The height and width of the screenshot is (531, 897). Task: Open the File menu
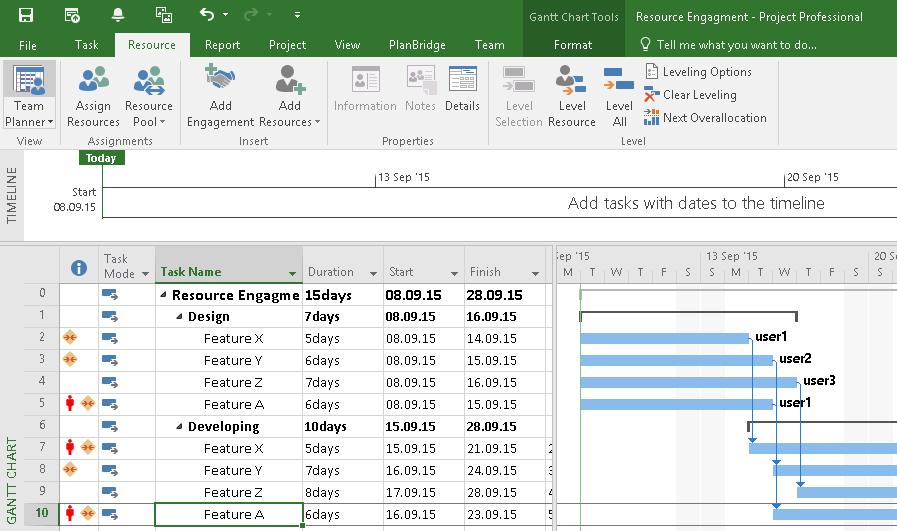click(27, 45)
